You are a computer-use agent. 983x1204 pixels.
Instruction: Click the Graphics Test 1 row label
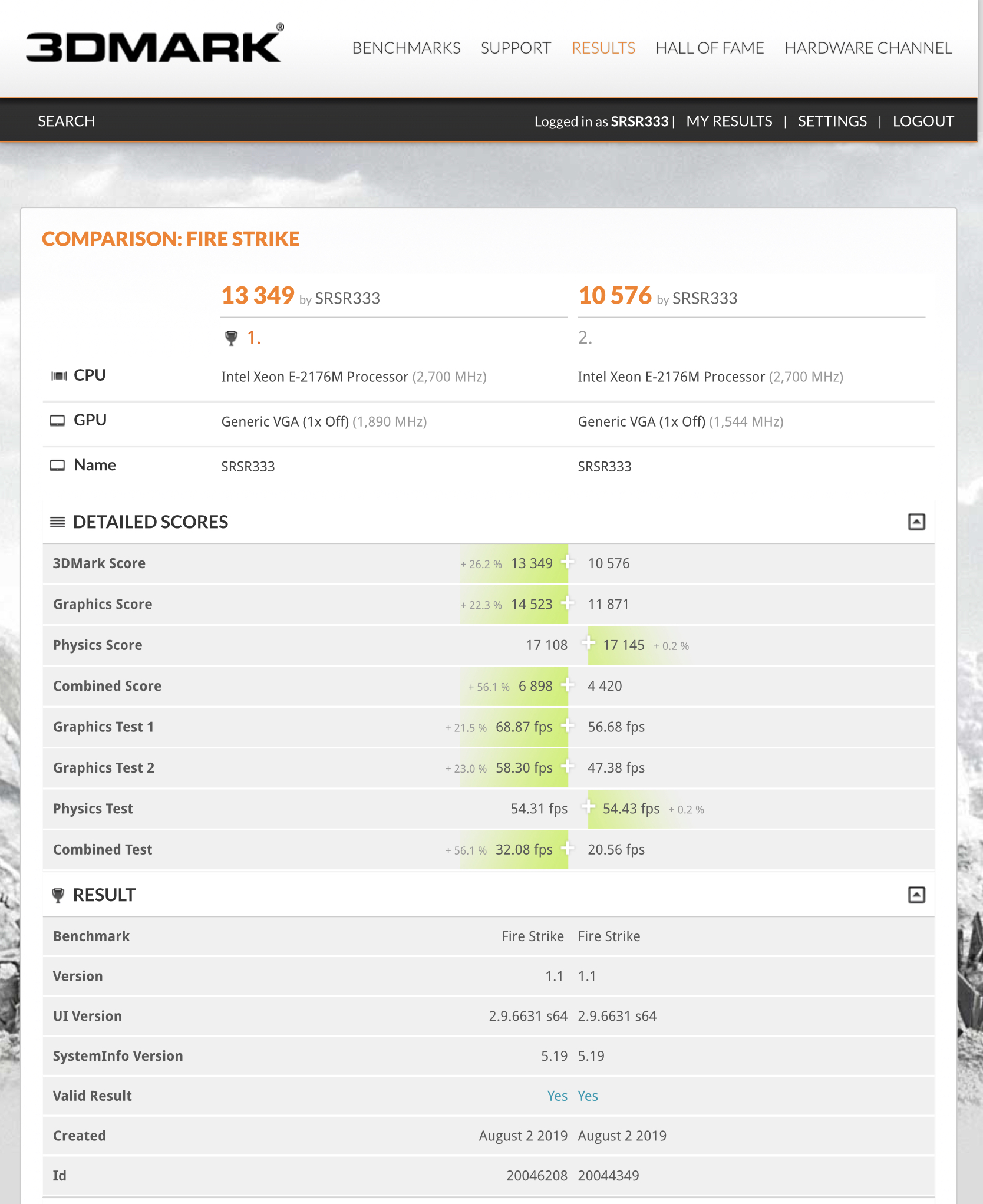tap(104, 727)
